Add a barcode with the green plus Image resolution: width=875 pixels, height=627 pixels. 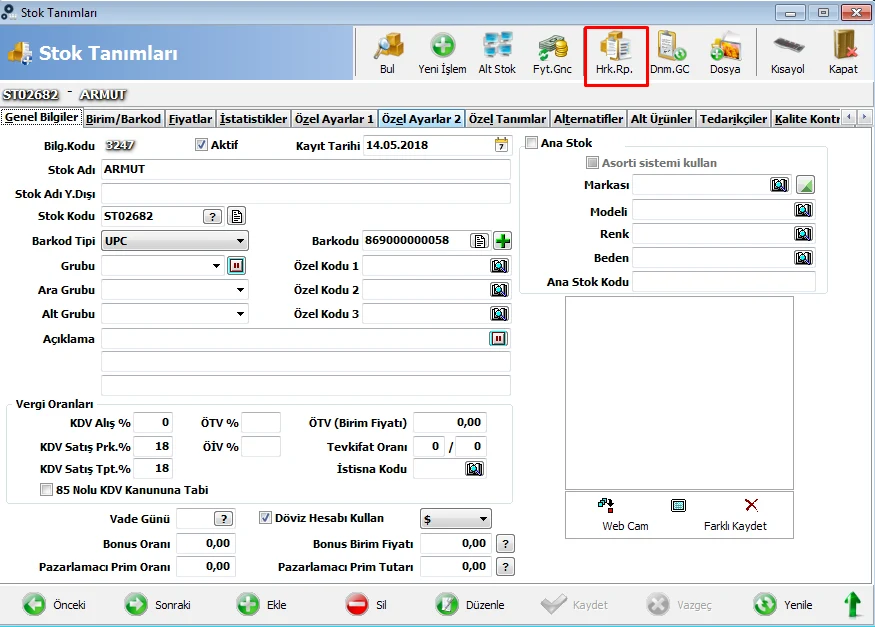click(503, 241)
